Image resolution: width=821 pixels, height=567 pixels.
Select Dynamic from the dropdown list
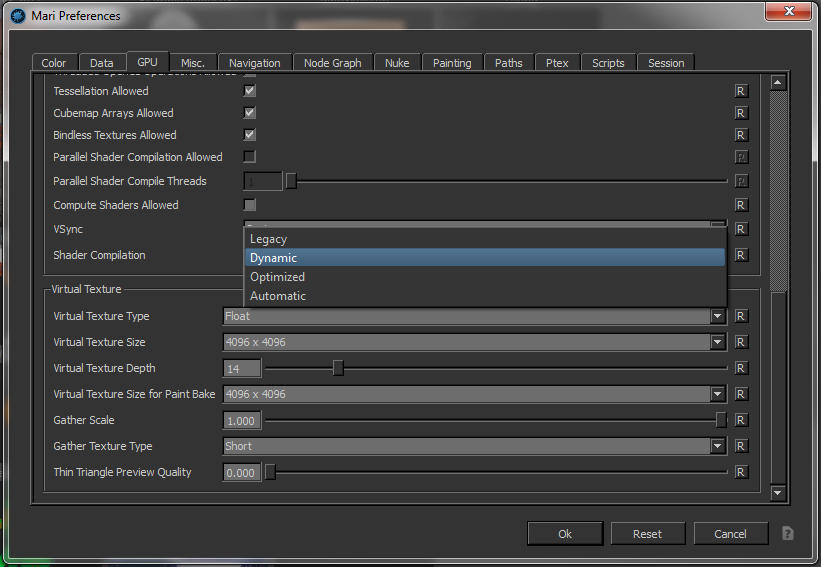pos(485,258)
